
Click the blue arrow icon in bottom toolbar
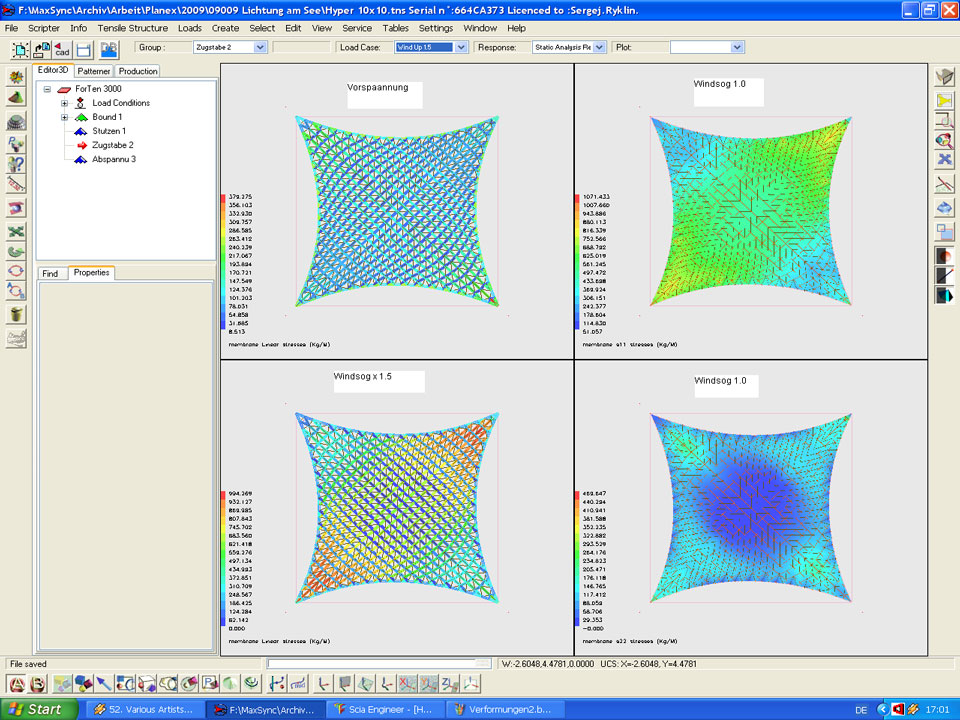(x=104, y=684)
